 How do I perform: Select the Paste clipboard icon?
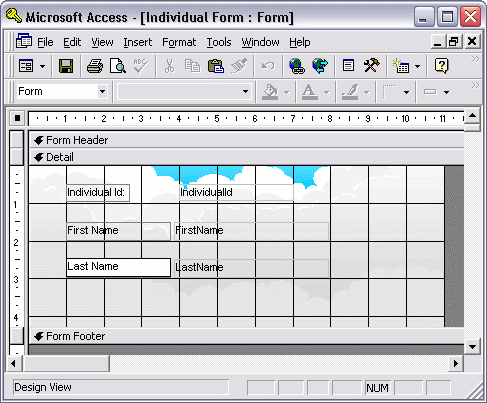tap(216, 66)
